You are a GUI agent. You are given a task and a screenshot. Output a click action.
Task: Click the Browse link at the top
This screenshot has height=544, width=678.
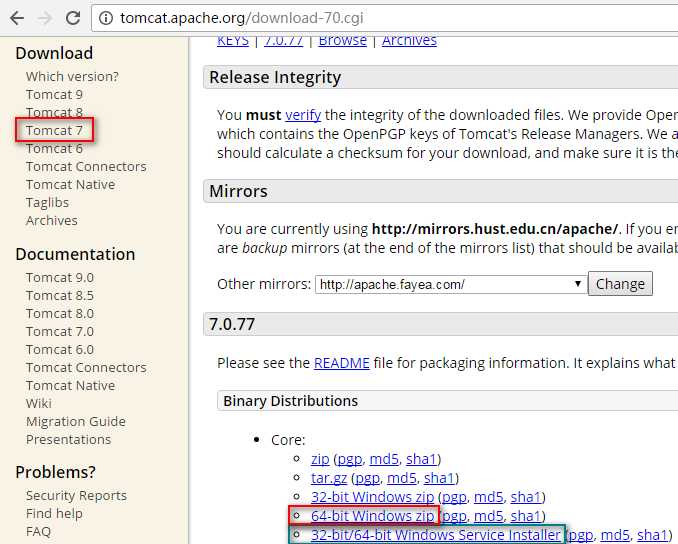pyautogui.click(x=342, y=41)
